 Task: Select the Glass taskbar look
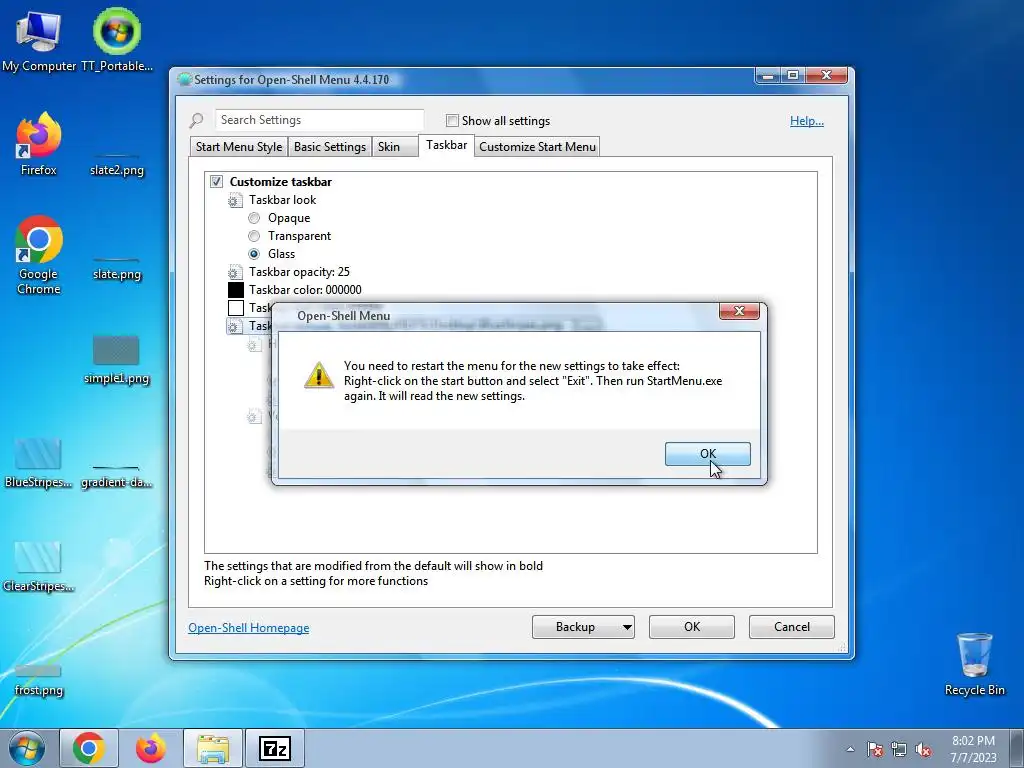tap(254, 254)
